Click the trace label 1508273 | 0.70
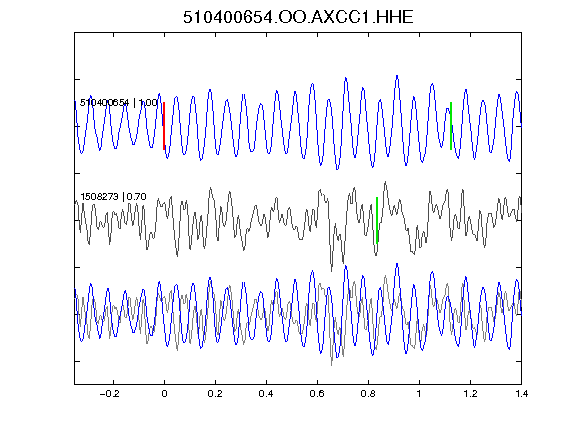 pos(113,197)
